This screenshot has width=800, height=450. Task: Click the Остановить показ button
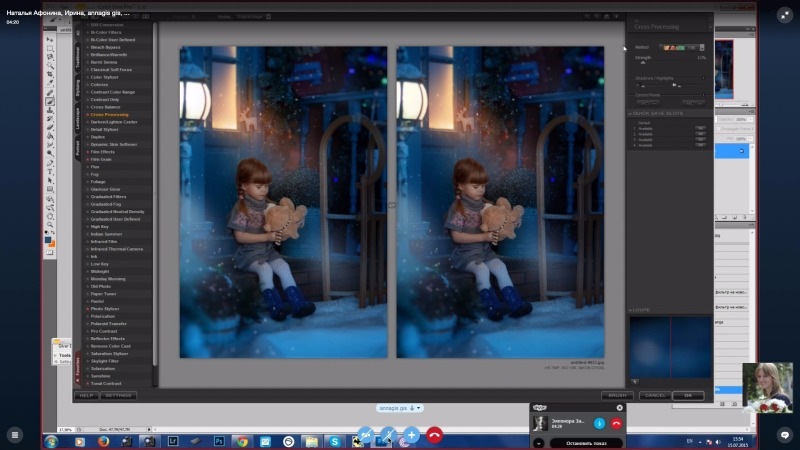click(586, 443)
